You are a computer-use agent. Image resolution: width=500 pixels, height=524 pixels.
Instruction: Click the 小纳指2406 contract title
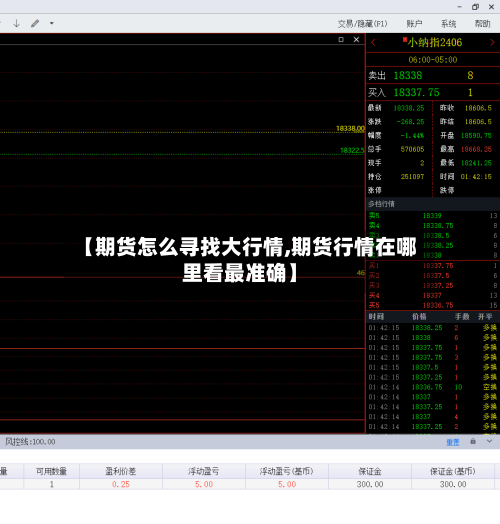(434, 42)
